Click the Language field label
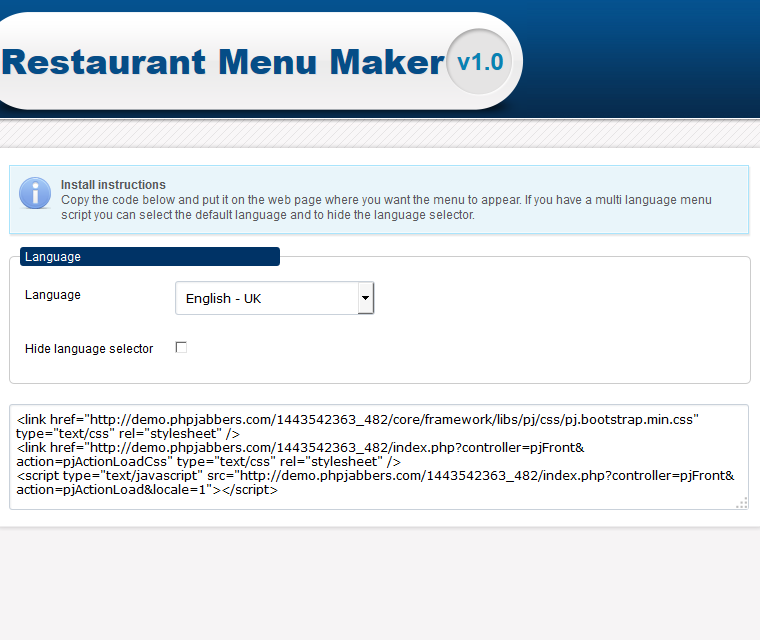Viewport: 760px width, 640px height. pos(53,295)
